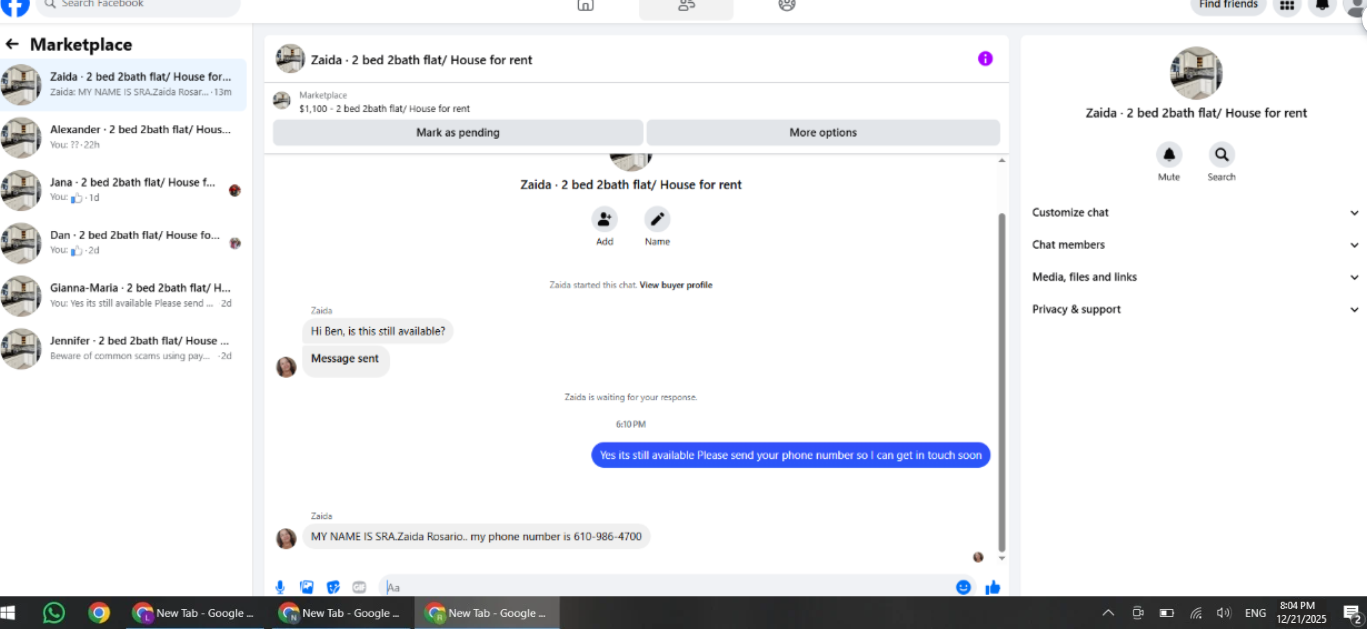Open WhatsApp from the taskbar
This screenshot has height=629, width=1367.
tap(54, 613)
